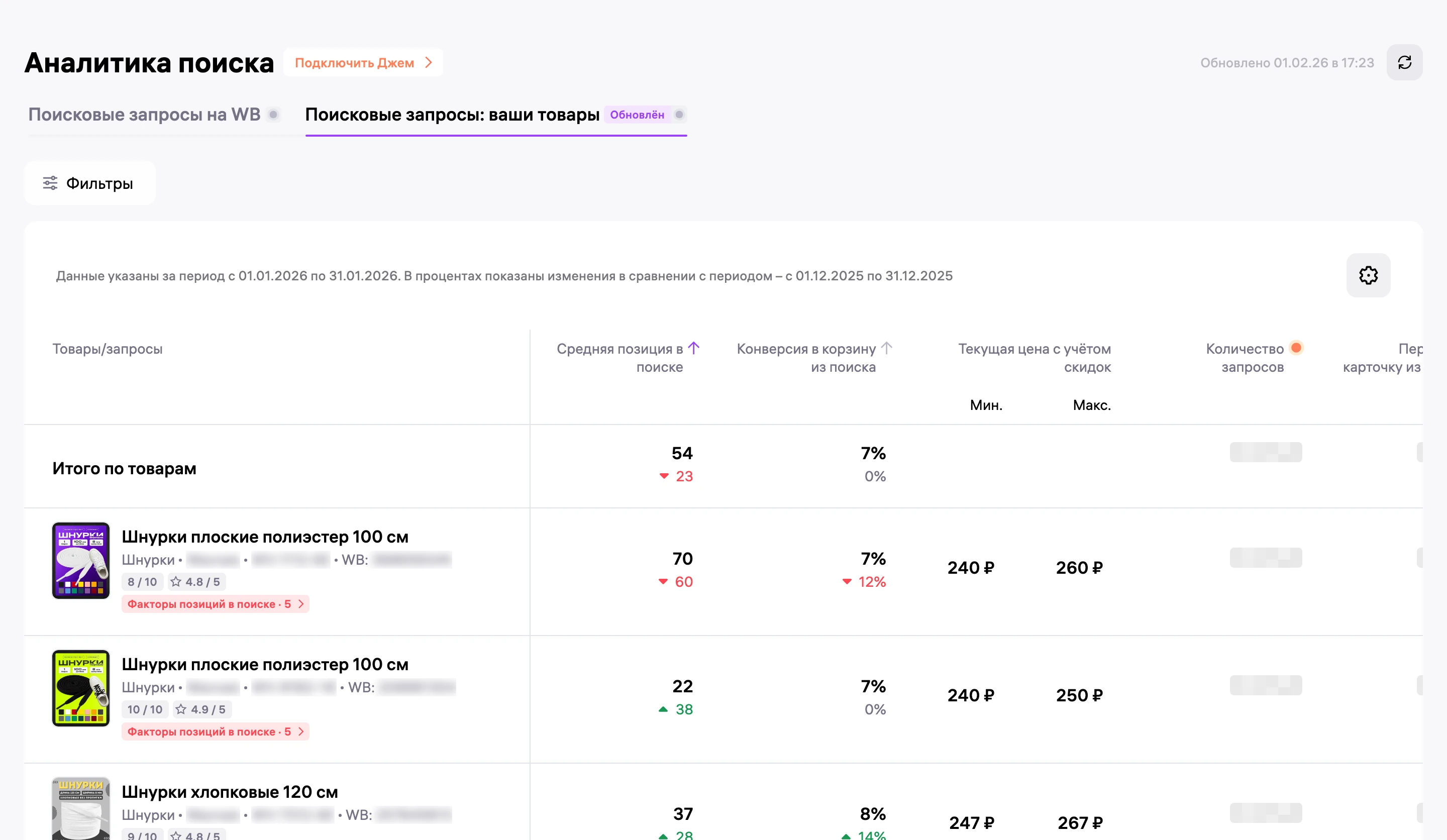Click second Шнурки плоские полиэстер title, rated 10 / 10

(x=265, y=664)
